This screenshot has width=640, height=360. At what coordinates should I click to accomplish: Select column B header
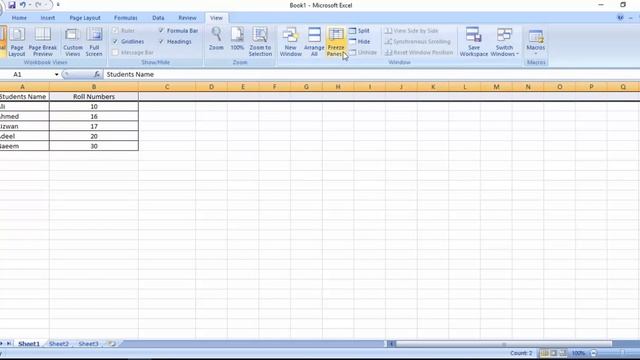94,87
